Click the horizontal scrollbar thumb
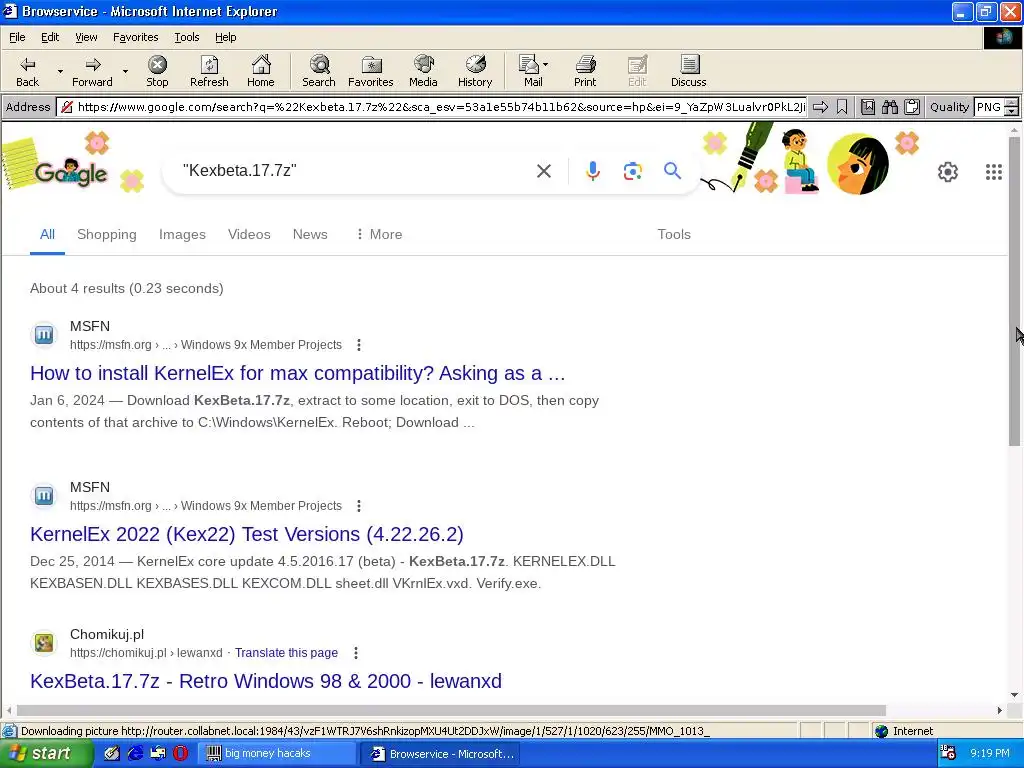The width and height of the screenshot is (1024, 768). pyautogui.click(x=451, y=710)
